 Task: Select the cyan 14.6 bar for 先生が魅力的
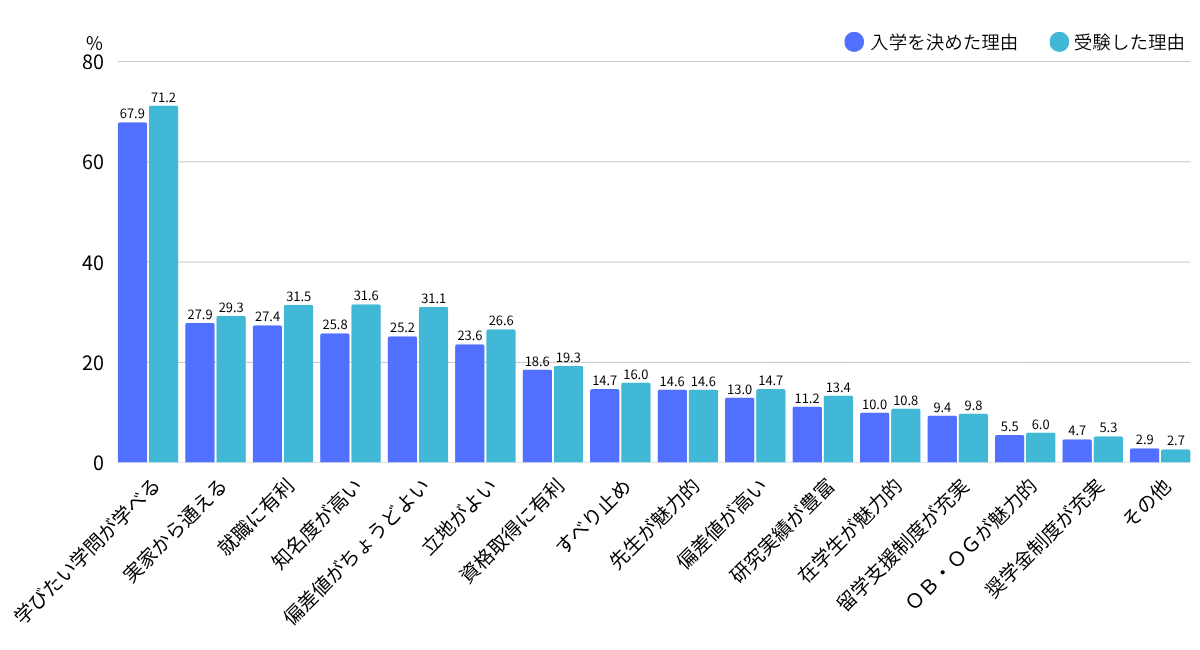703,427
